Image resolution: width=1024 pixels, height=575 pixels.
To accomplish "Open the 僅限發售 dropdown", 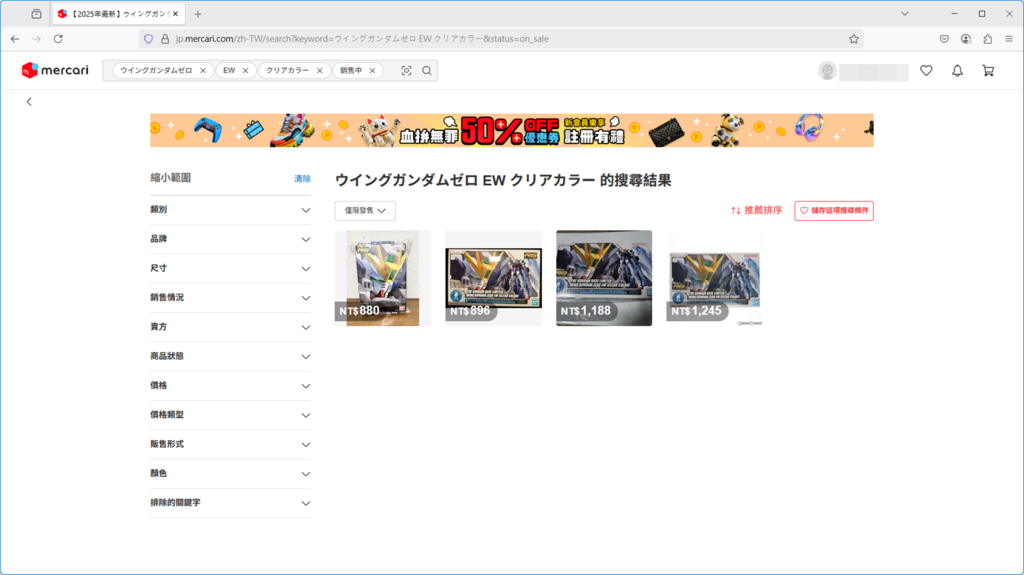I will 365,210.
